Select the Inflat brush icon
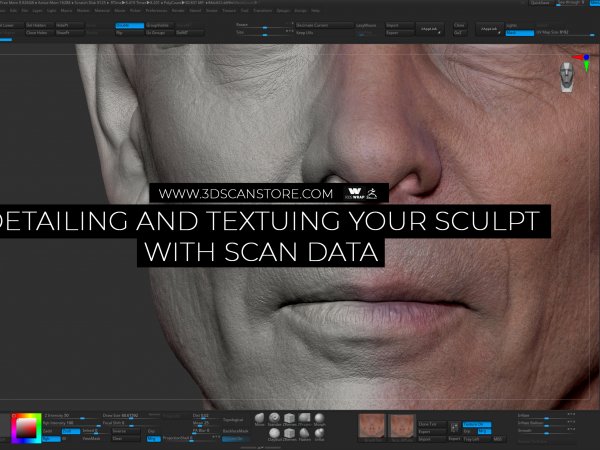Image resolution: width=600 pixels, height=450 pixels. (x=320, y=434)
